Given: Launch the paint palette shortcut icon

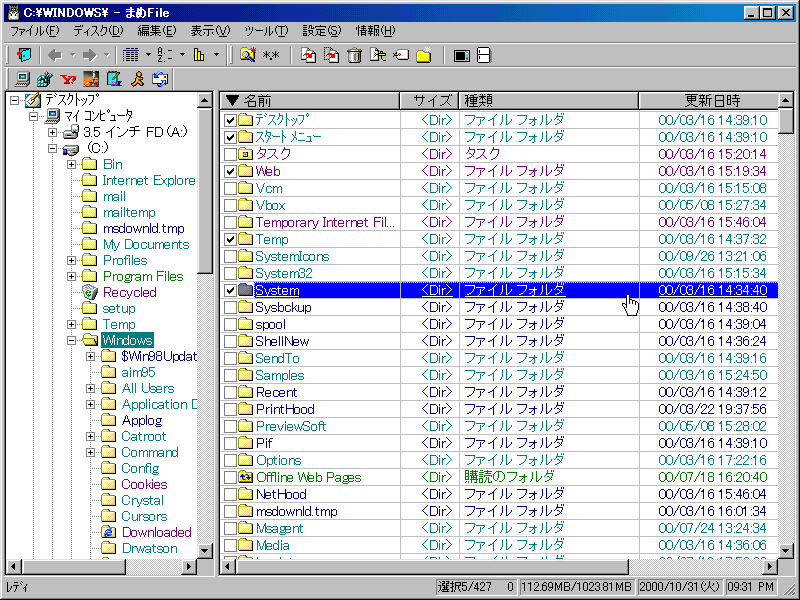Looking at the screenshot, I should pos(91,79).
